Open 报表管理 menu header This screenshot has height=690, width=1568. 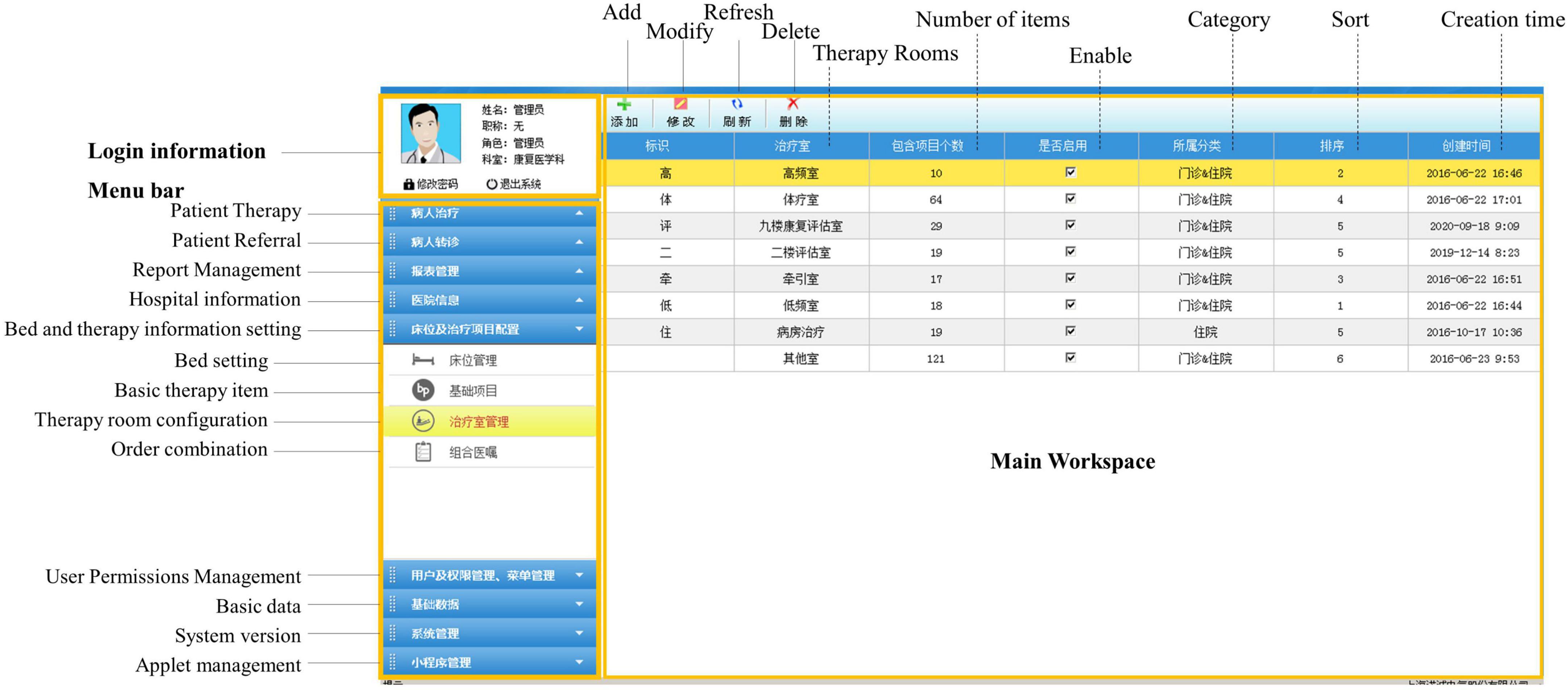[490, 271]
